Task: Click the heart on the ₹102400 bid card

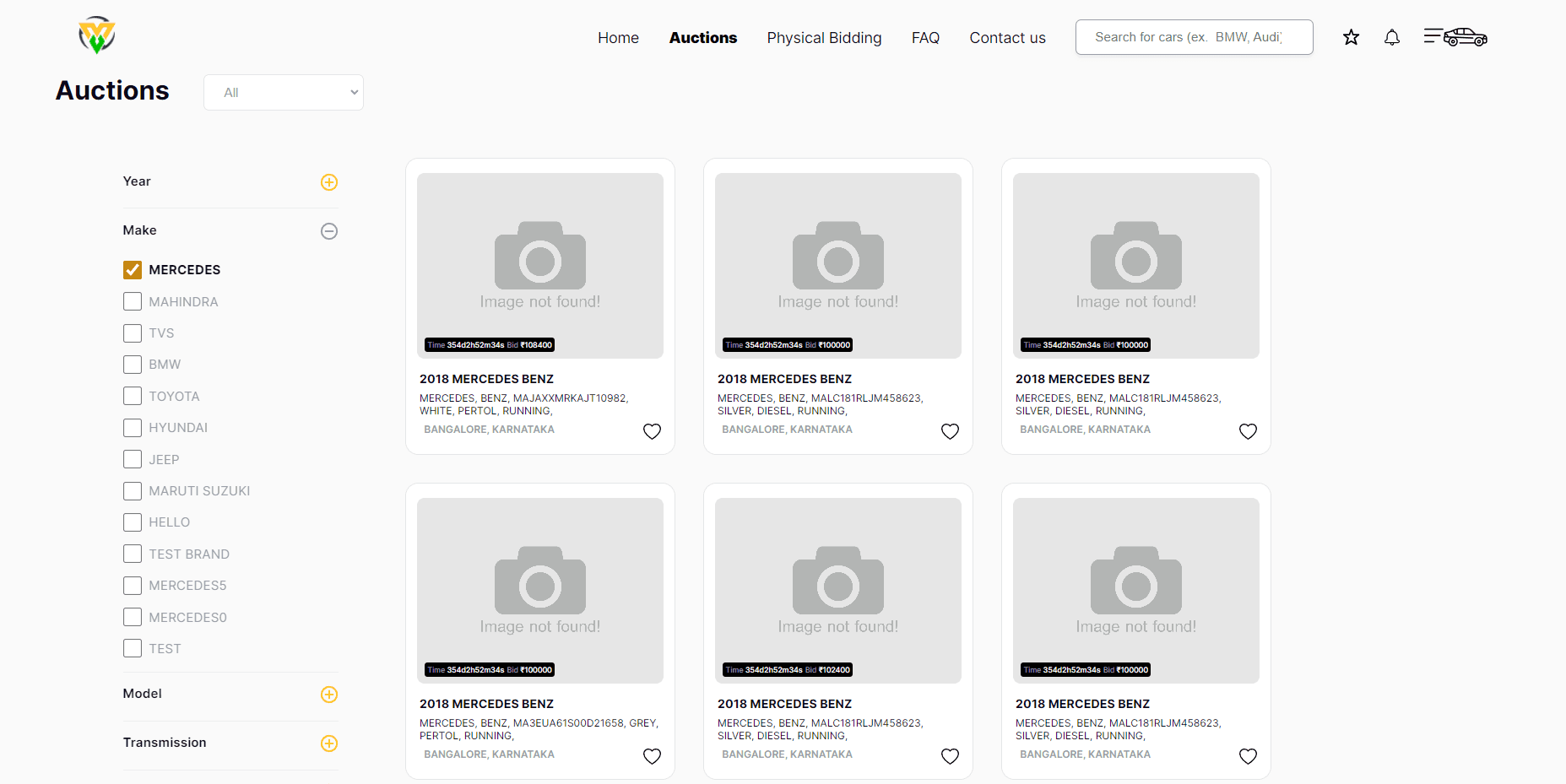Action: coord(950,756)
